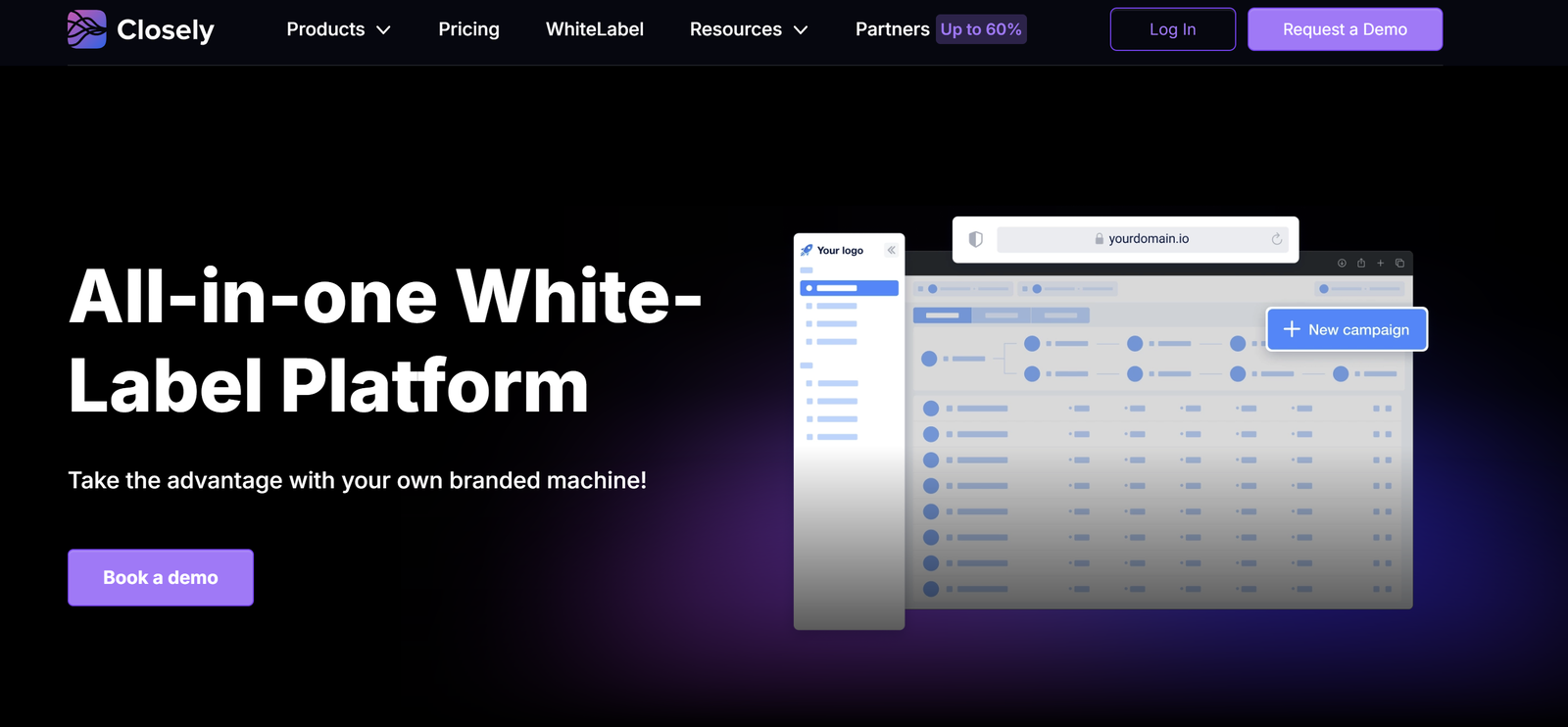Screen dimensions: 1568x727
Task: Click the Book a demo button
Action: 161,578
